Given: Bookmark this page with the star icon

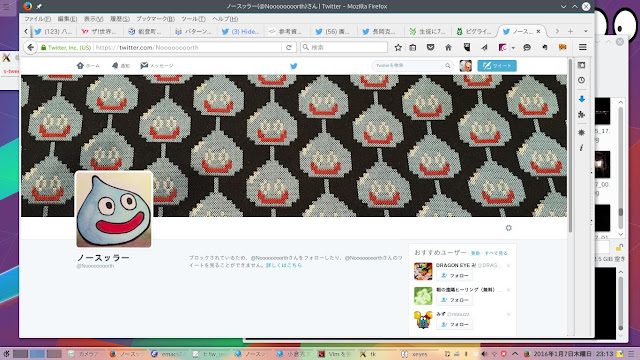Looking at the screenshot, I should click(x=398, y=47).
